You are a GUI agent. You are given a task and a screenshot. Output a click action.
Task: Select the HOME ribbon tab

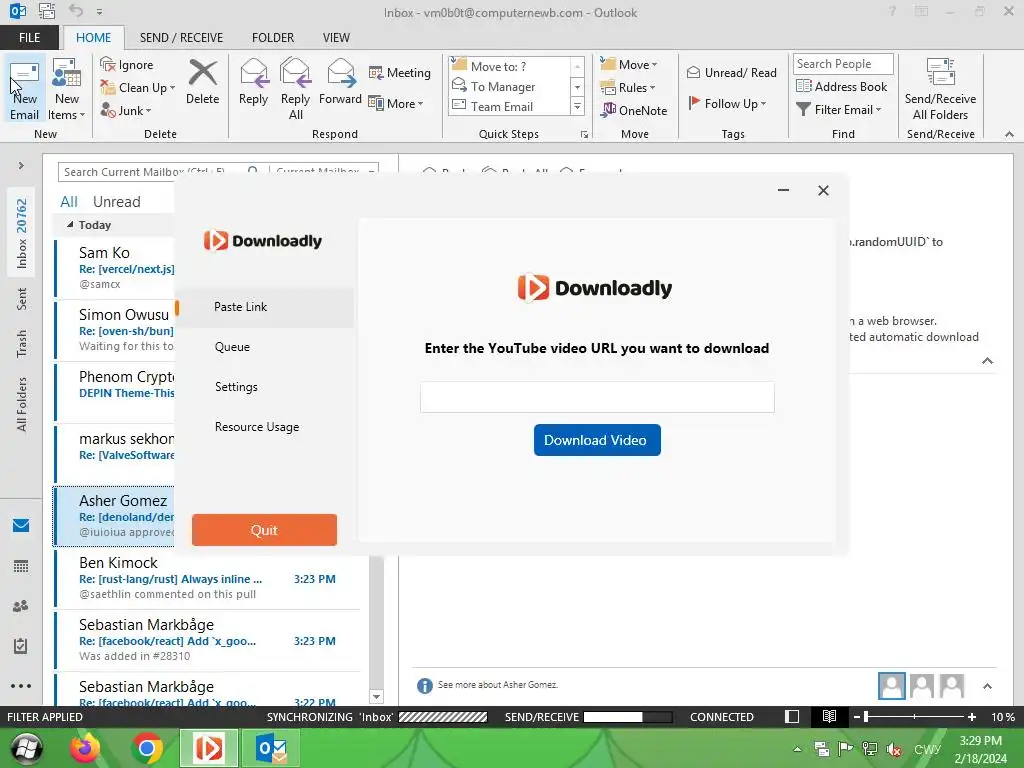pyautogui.click(x=93, y=37)
